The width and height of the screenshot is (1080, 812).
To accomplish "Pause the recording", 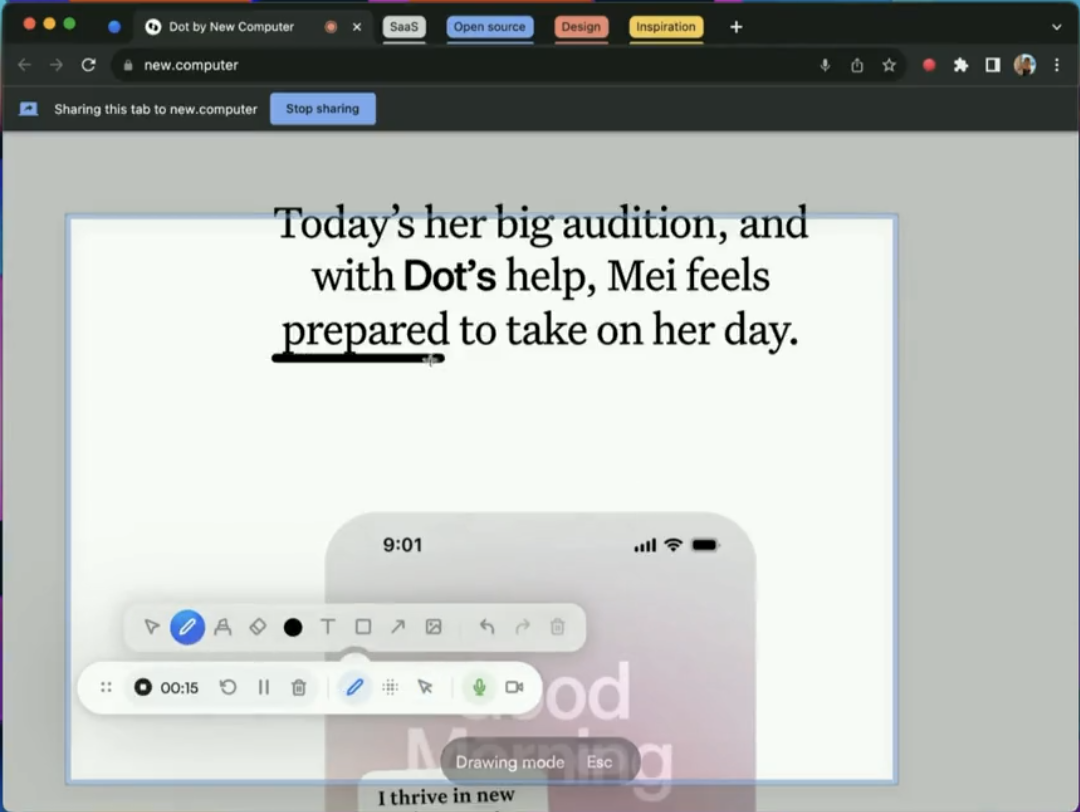I will pos(263,687).
